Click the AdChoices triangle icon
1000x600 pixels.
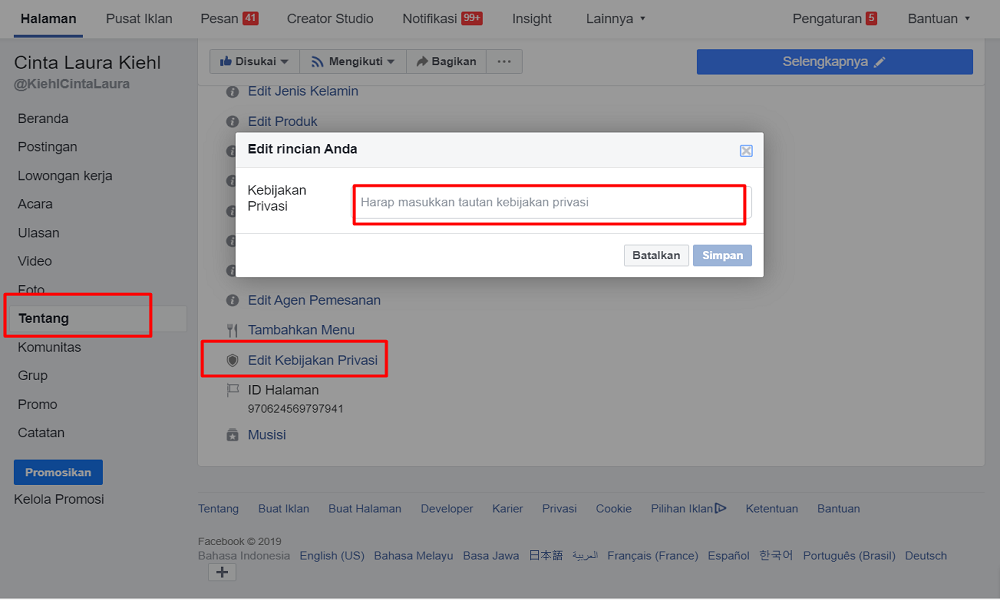click(721, 508)
